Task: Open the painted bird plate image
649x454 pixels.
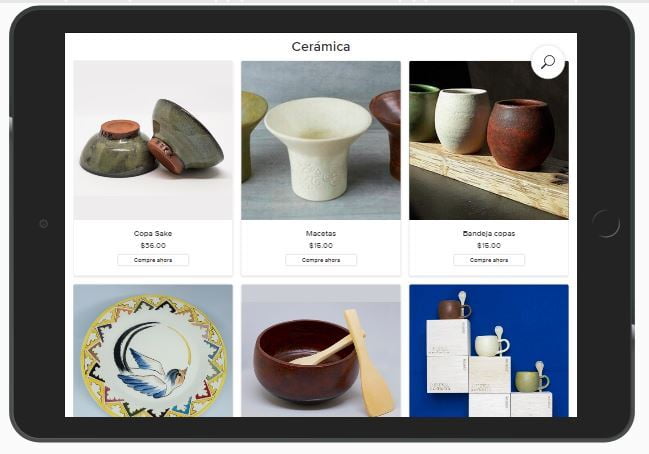Action: point(153,351)
